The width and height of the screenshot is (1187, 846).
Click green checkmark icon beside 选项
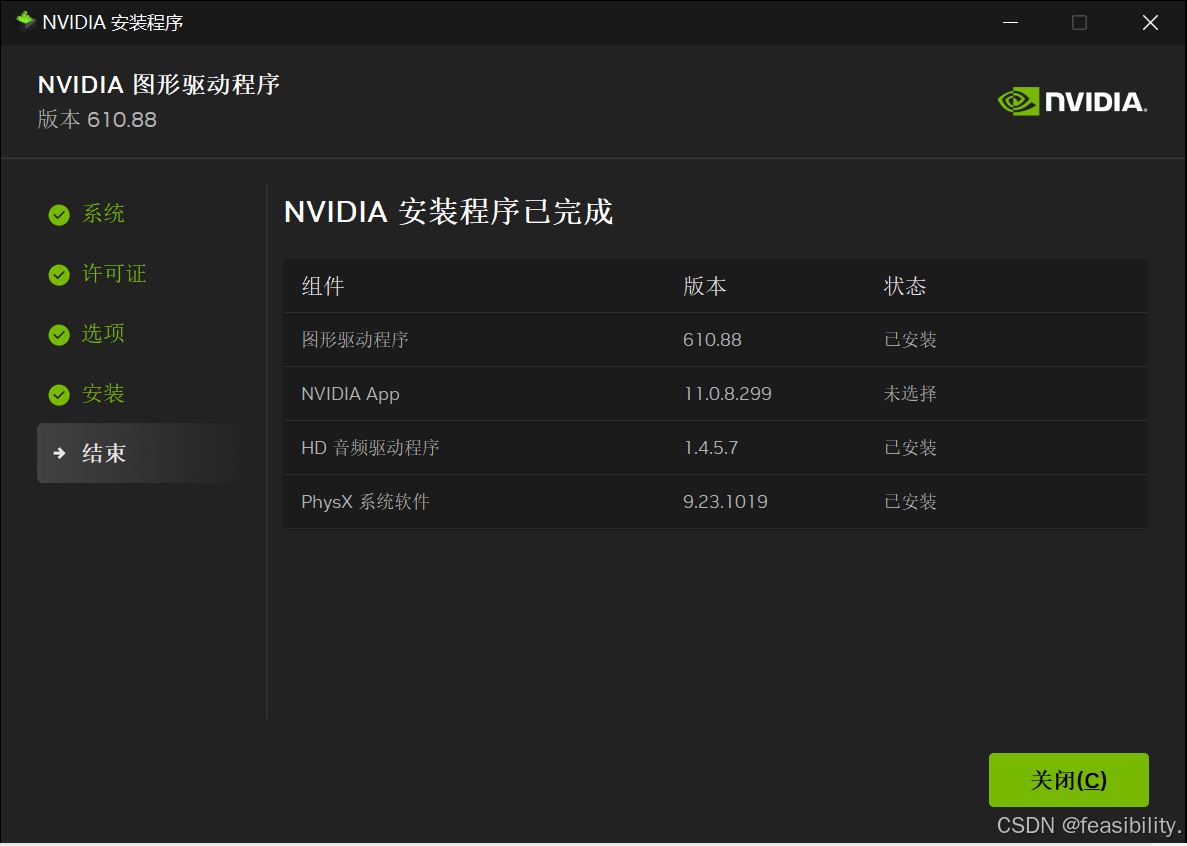coord(59,334)
